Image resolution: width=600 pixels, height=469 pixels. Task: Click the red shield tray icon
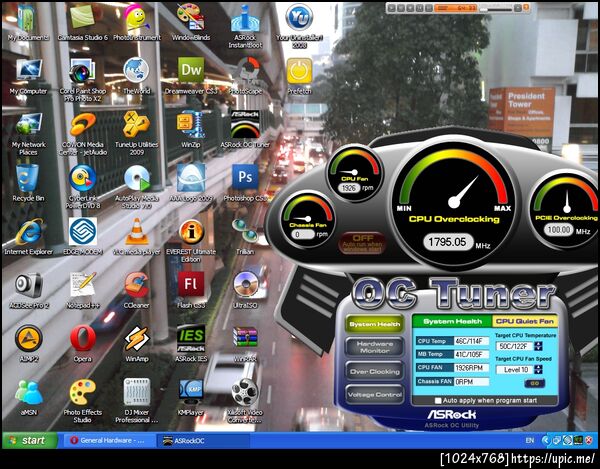click(589, 440)
